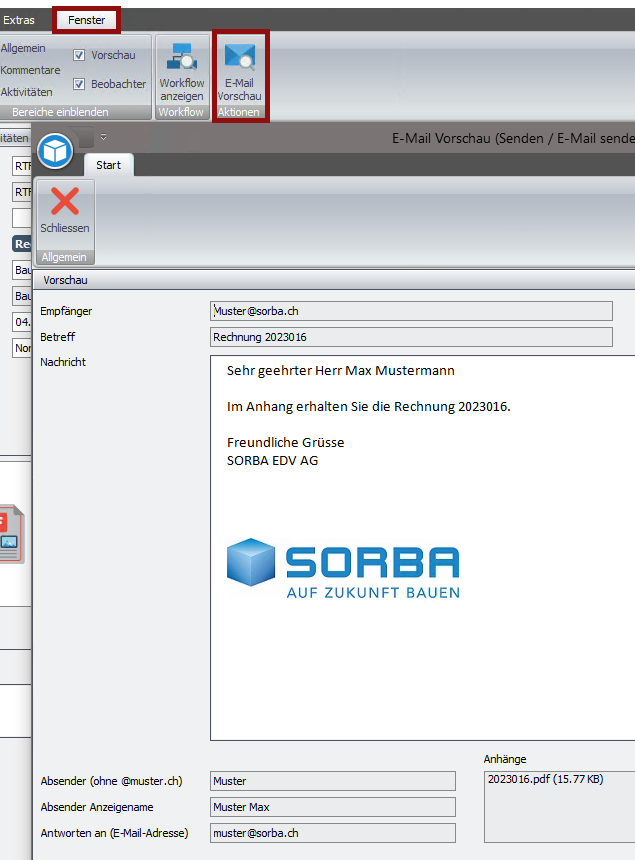
Task: Click the red Schliessen X icon
Action: pyautogui.click(x=65, y=201)
